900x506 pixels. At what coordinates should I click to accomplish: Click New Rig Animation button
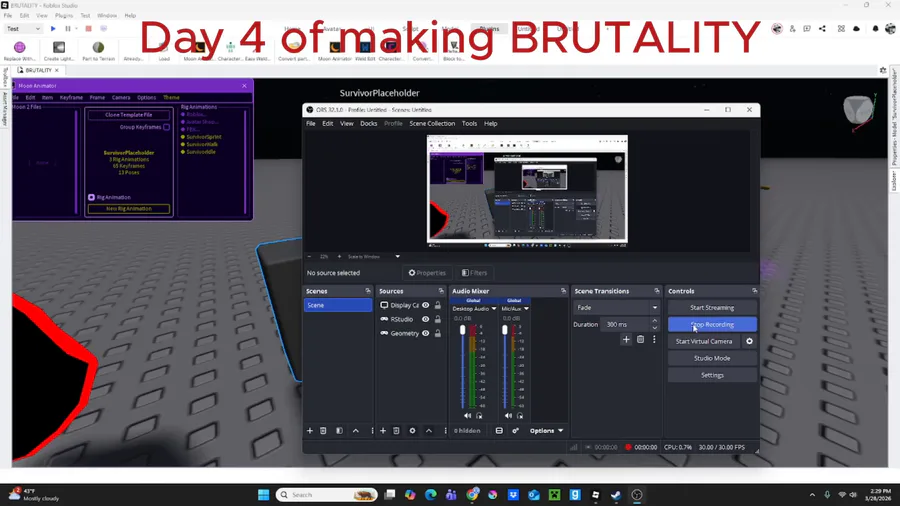129,209
